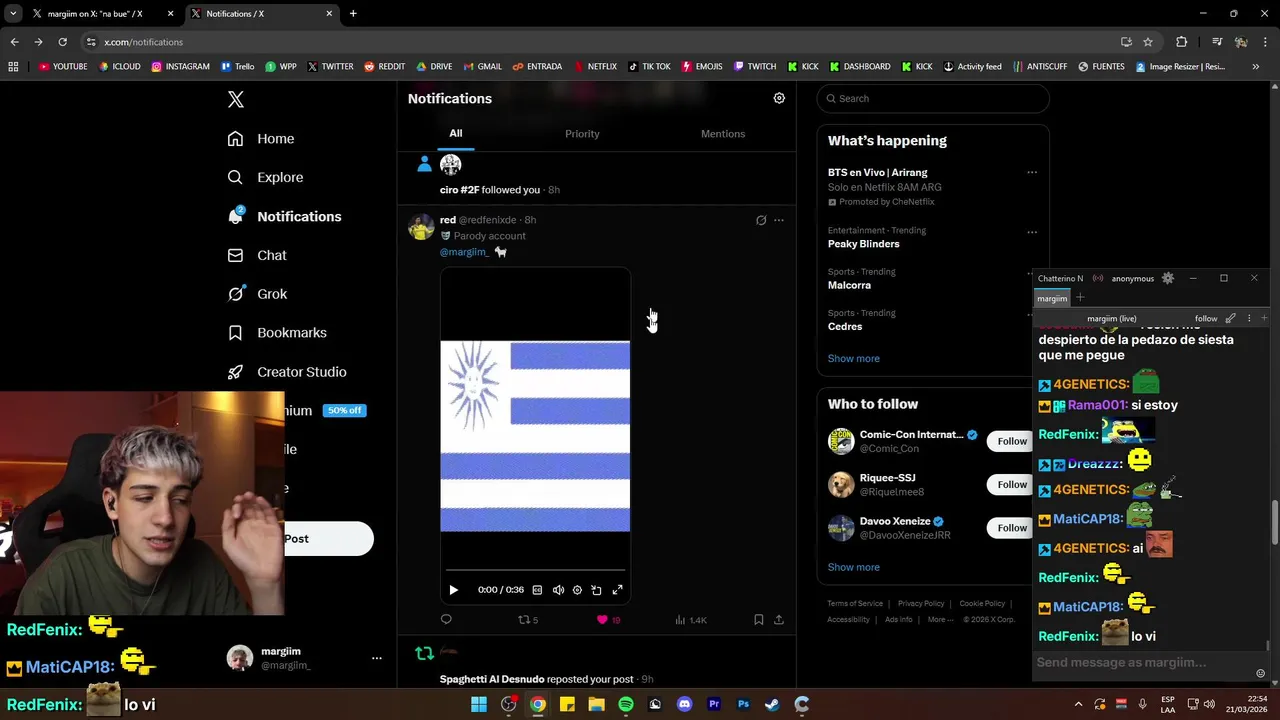Open Privacy Policy footer link
The image size is (1280, 720).
tap(921, 603)
